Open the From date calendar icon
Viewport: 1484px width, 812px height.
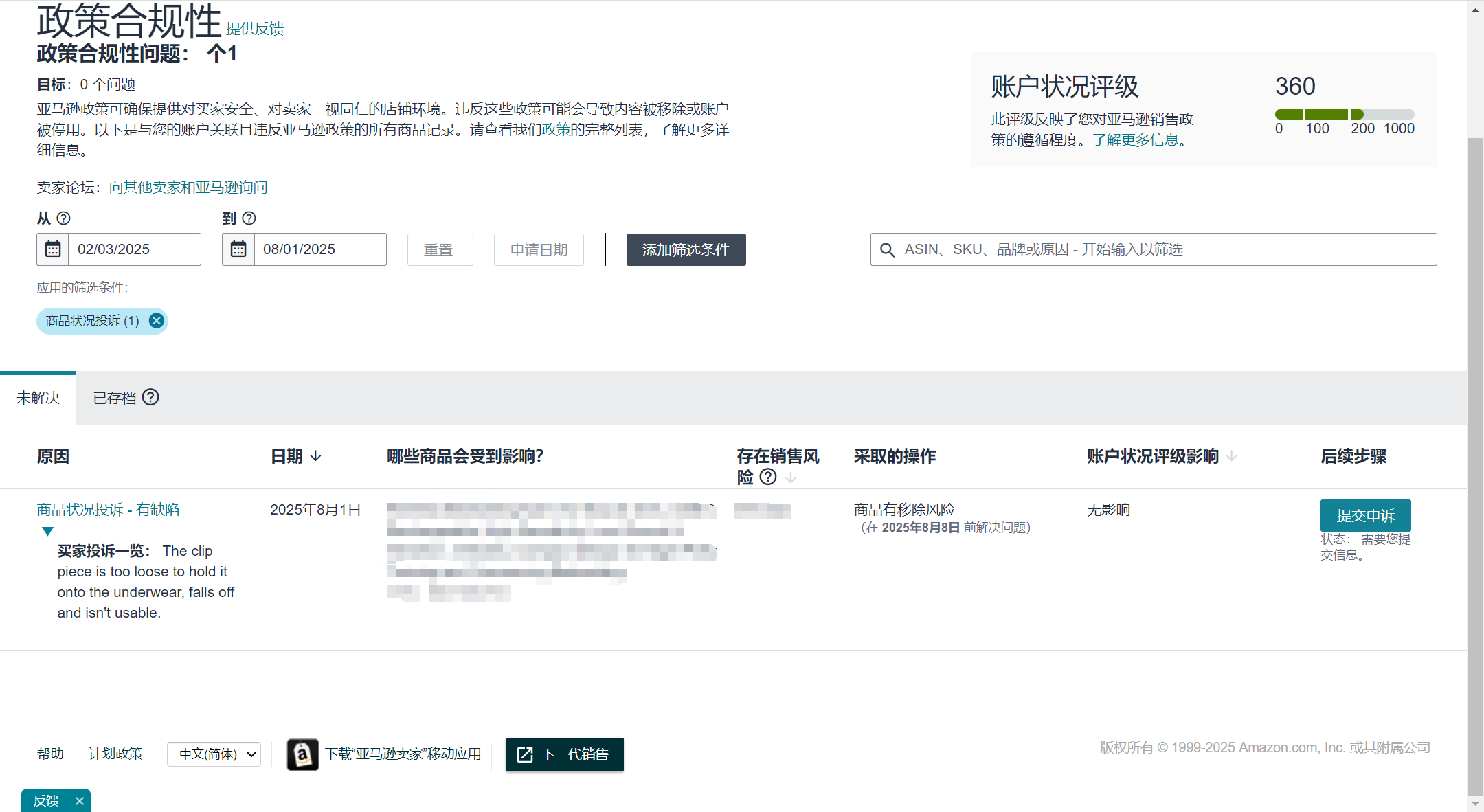pyautogui.click(x=53, y=249)
